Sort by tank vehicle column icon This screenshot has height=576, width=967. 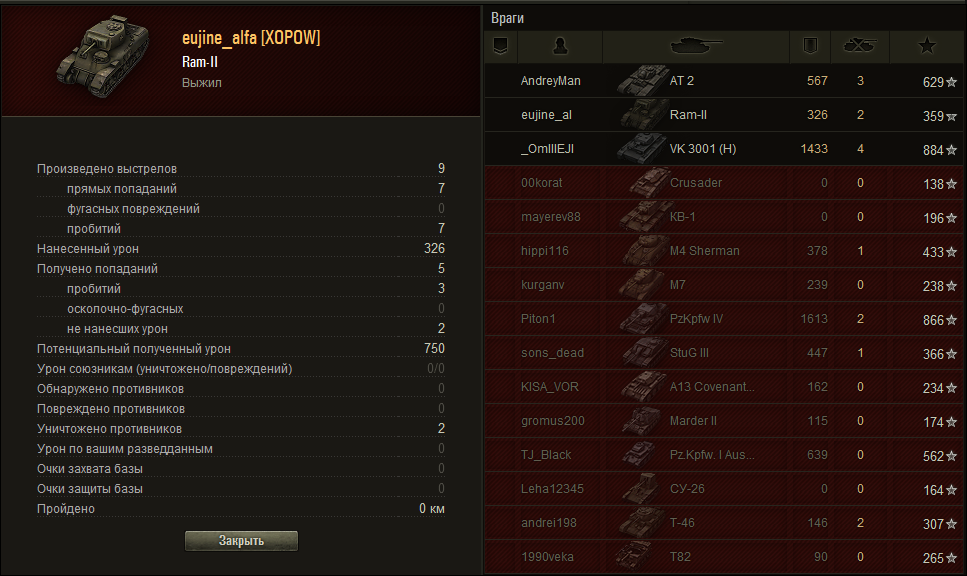[696, 46]
